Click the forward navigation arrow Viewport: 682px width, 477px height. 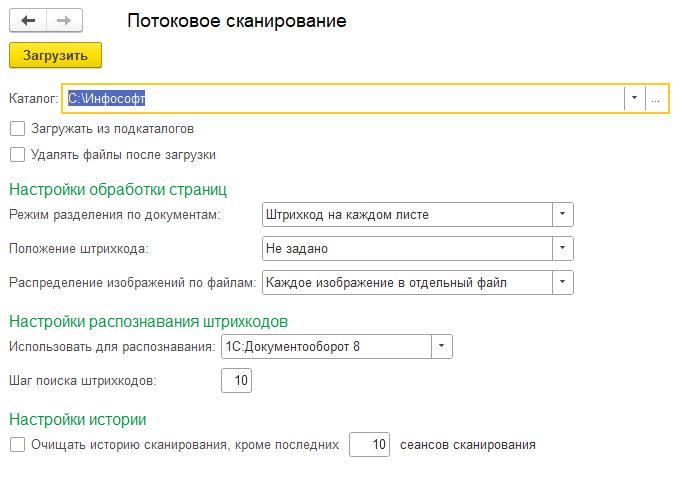coord(64,20)
